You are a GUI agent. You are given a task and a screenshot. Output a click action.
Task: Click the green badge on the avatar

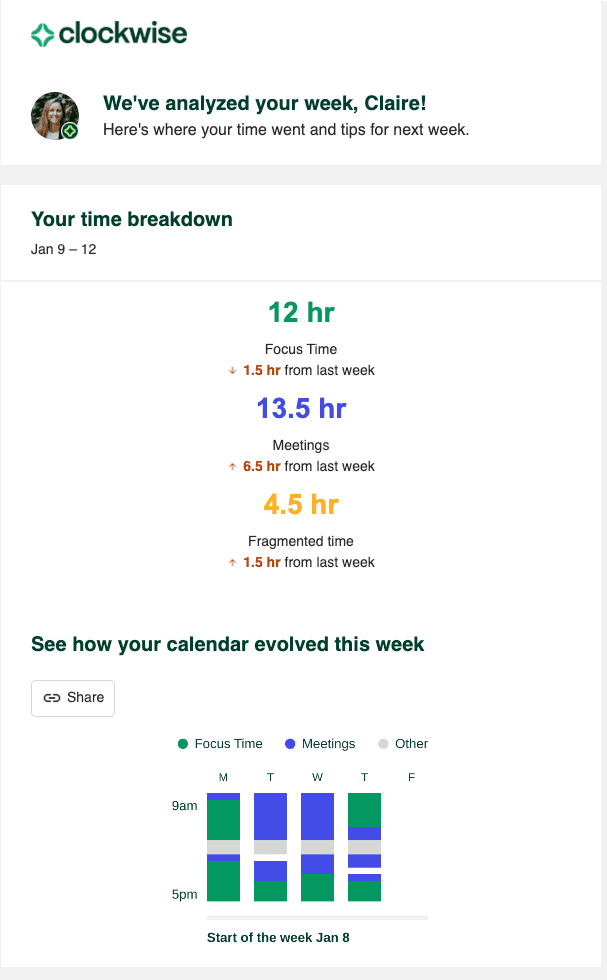coord(70,131)
